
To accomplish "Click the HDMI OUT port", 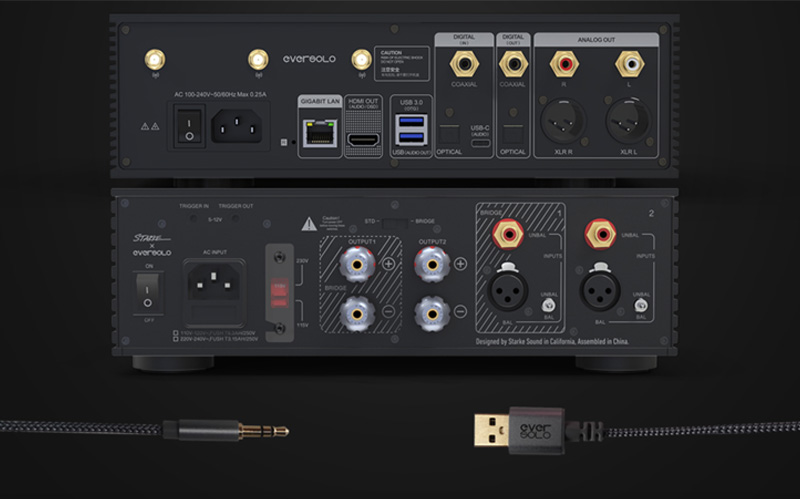I will coord(363,140).
